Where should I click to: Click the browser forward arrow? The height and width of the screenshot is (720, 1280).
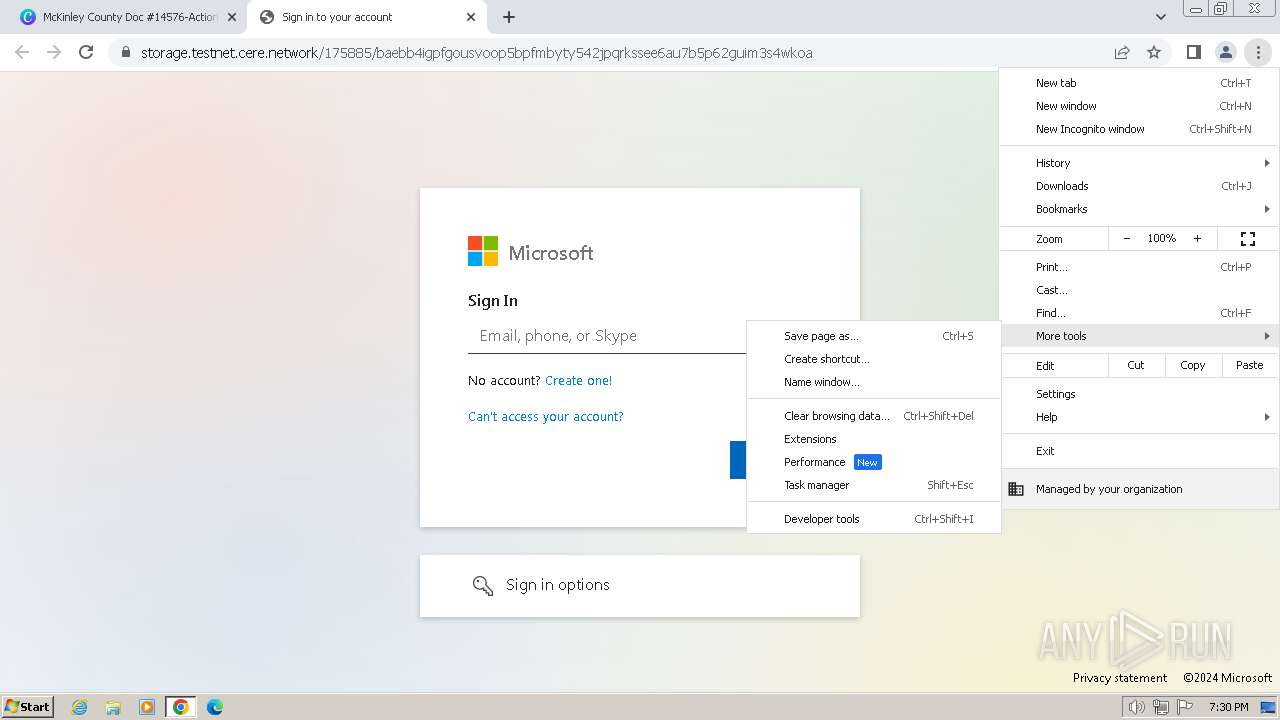tap(54, 52)
